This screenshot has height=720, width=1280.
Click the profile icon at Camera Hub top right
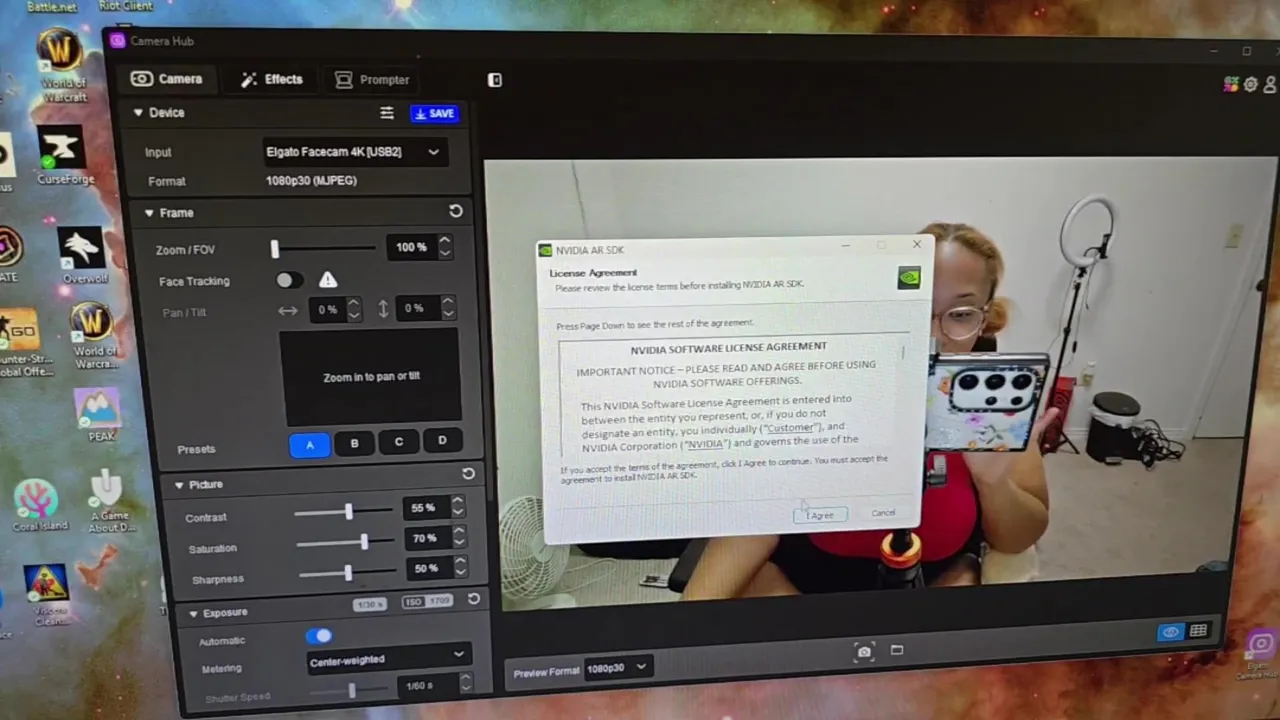click(1271, 85)
